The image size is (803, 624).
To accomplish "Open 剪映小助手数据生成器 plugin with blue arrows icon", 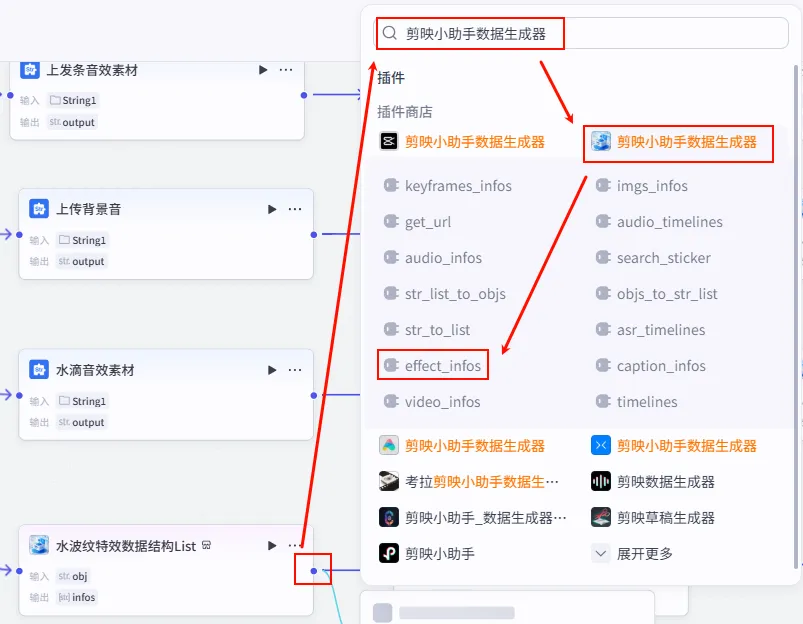I will click(x=674, y=446).
